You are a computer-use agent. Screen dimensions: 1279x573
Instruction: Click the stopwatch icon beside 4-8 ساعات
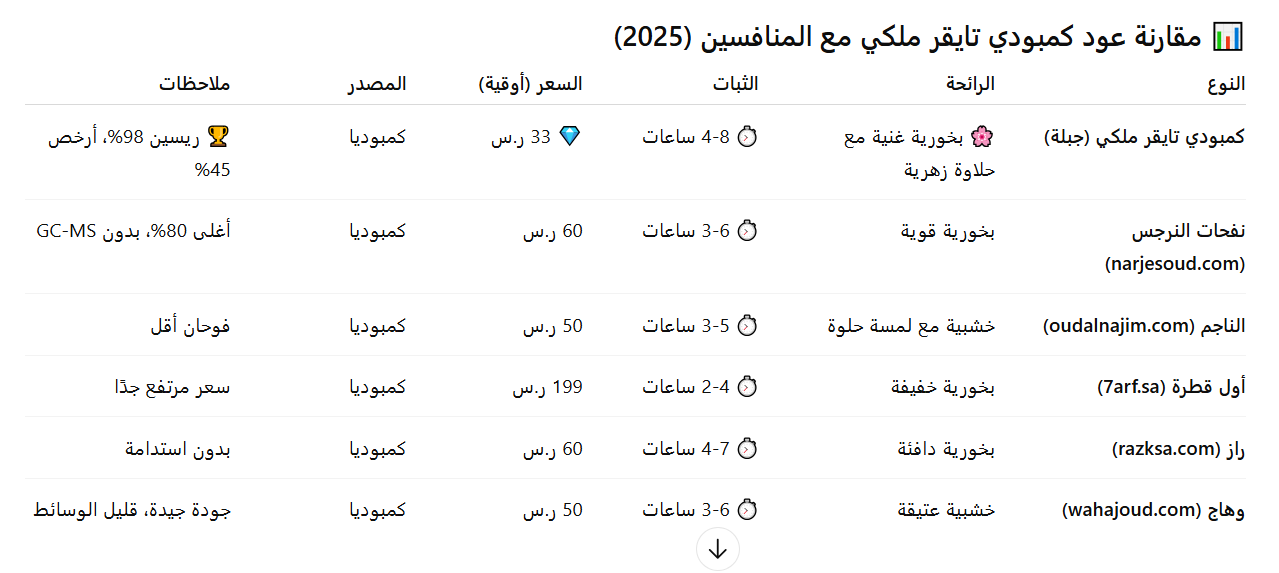(x=747, y=137)
